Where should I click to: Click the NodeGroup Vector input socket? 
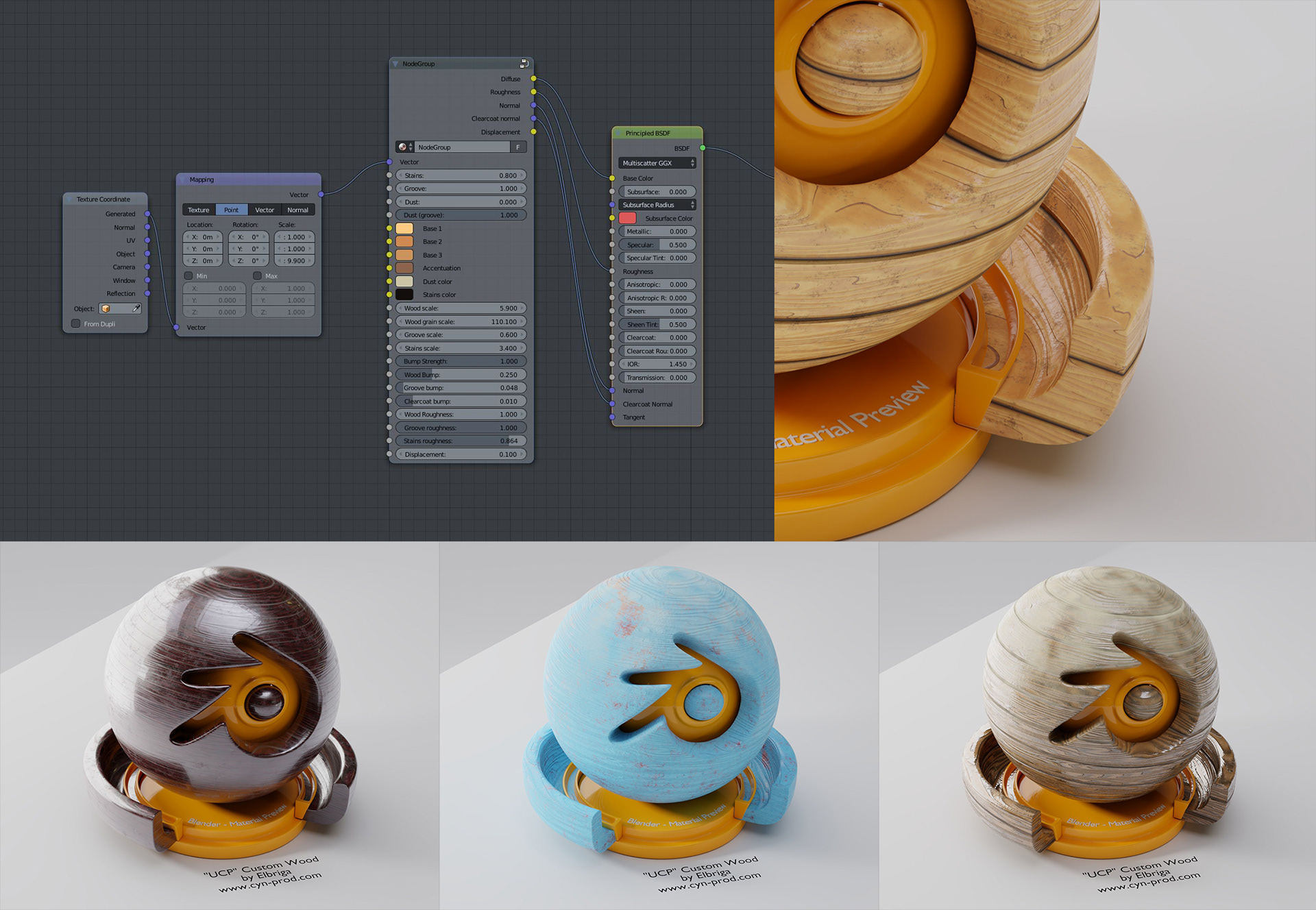click(389, 162)
